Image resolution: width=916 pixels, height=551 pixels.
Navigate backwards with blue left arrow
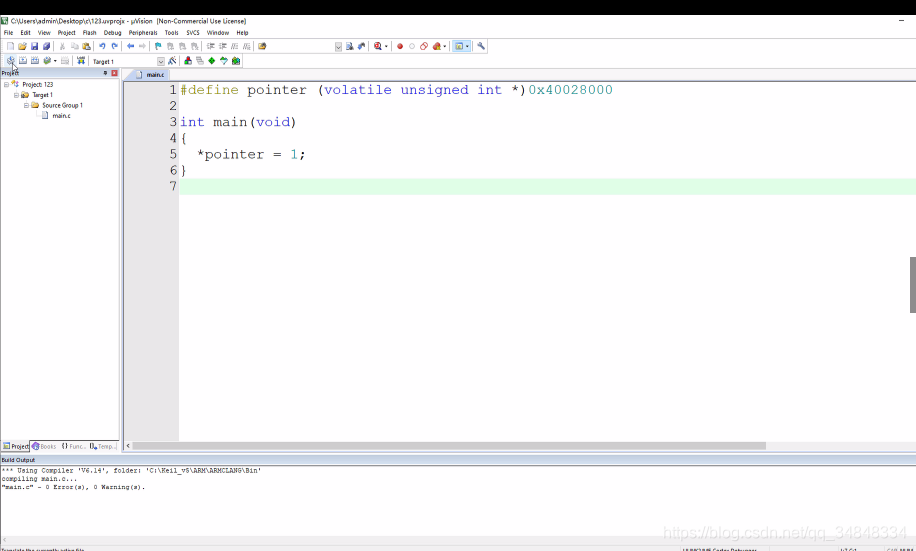pyautogui.click(x=130, y=46)
